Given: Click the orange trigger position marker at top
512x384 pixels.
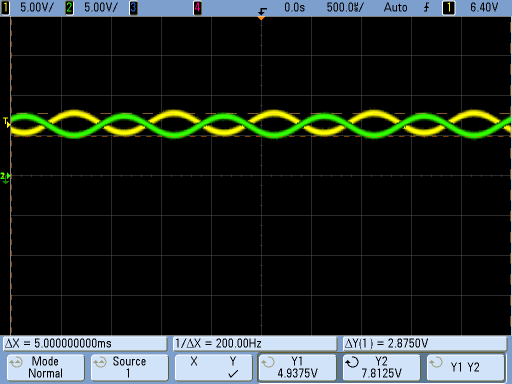Looking at the screenshot, I should pyautogui.click(x=261, y=18).
